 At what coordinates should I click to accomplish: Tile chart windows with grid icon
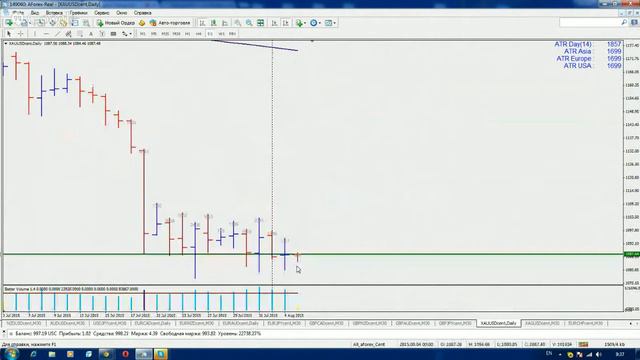(x=260, y=23)
